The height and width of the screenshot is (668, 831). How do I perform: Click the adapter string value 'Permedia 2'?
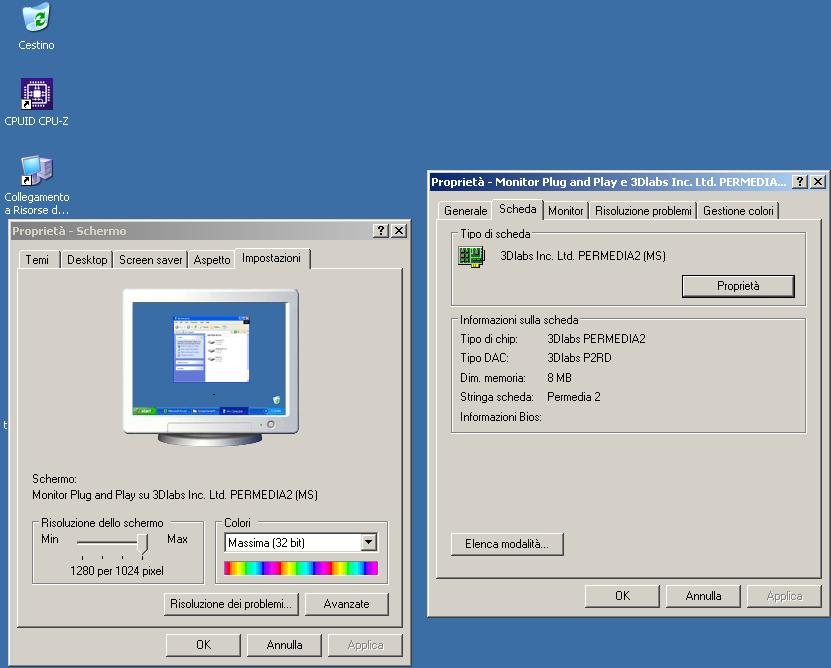573,397
